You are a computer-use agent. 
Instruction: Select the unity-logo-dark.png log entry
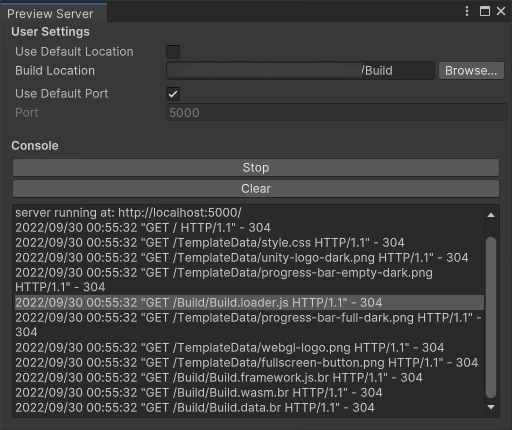[249, 258]
